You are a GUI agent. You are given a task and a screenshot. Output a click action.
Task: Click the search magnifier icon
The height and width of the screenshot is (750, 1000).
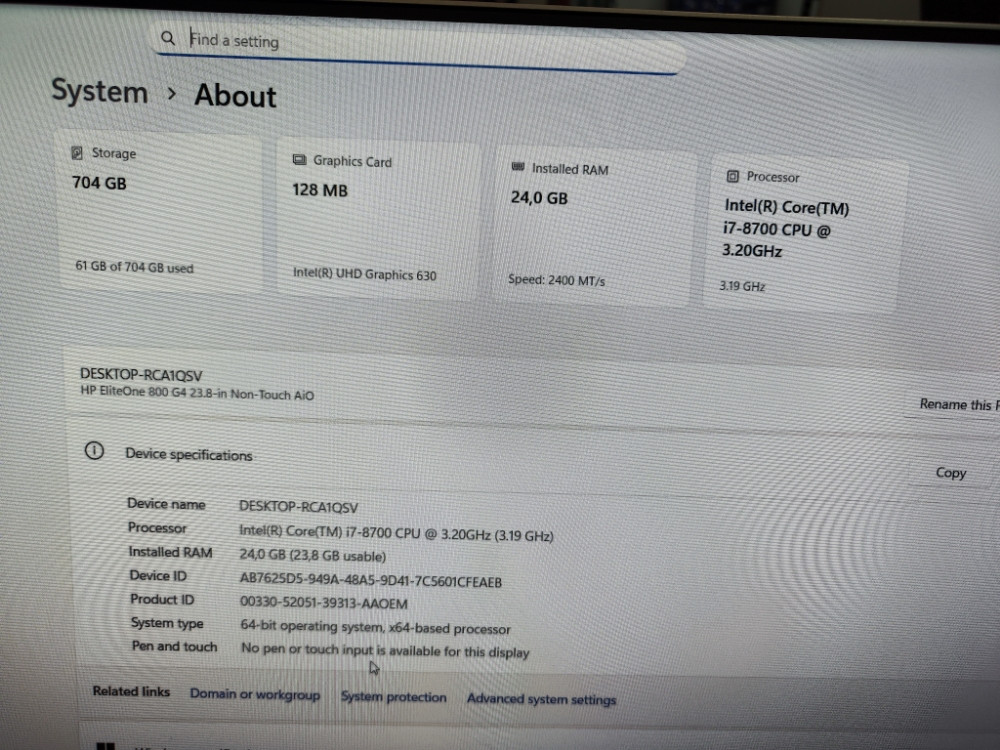[x=167, y=38]
